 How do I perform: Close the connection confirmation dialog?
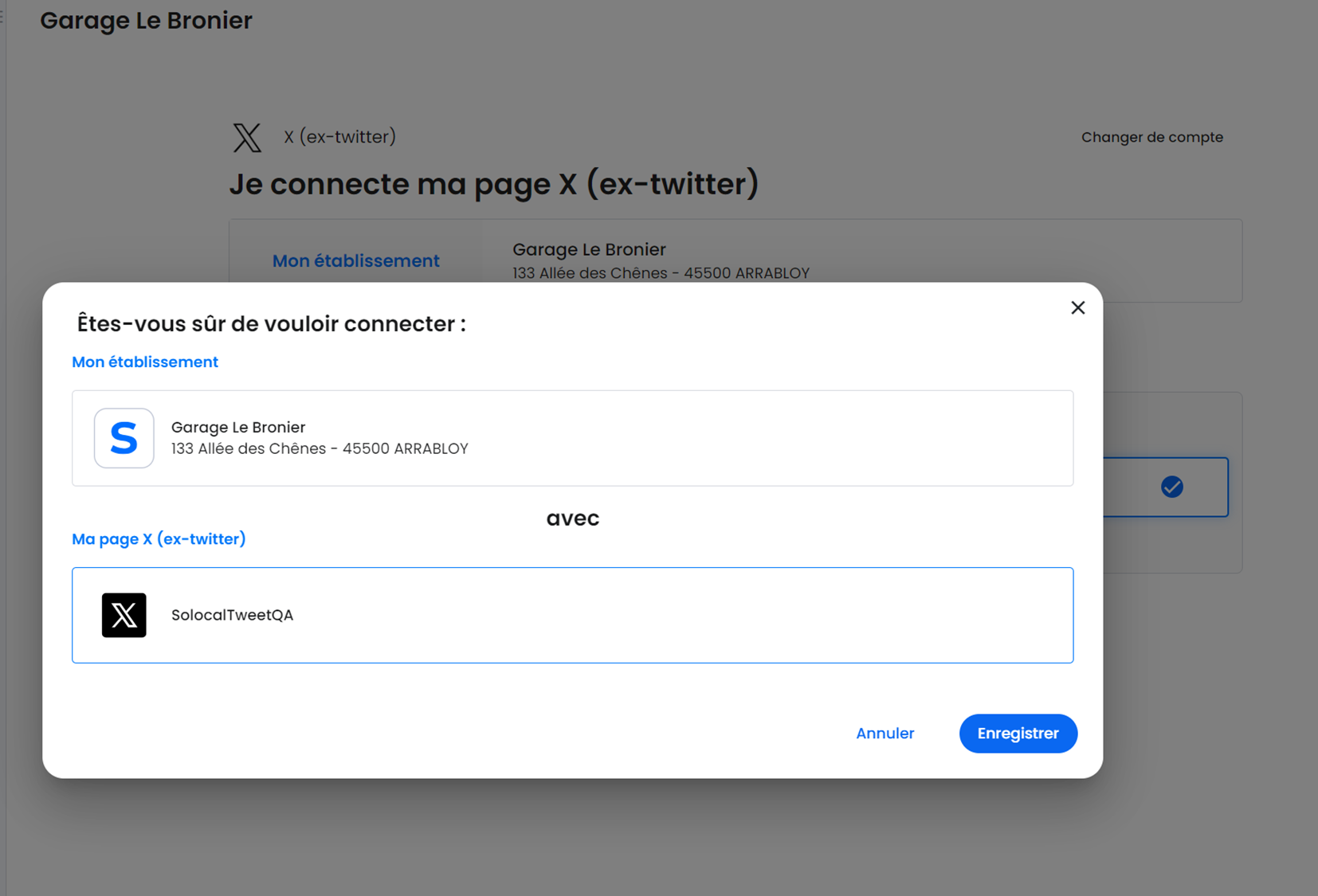(1077, 307)
